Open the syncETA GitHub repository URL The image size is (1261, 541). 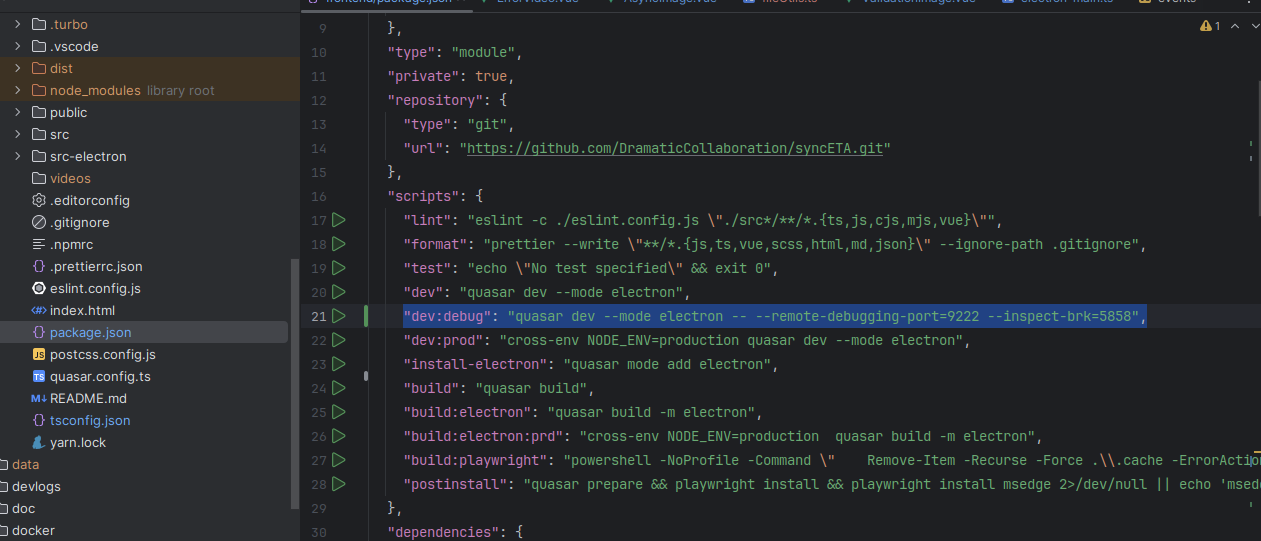[678, 148]
